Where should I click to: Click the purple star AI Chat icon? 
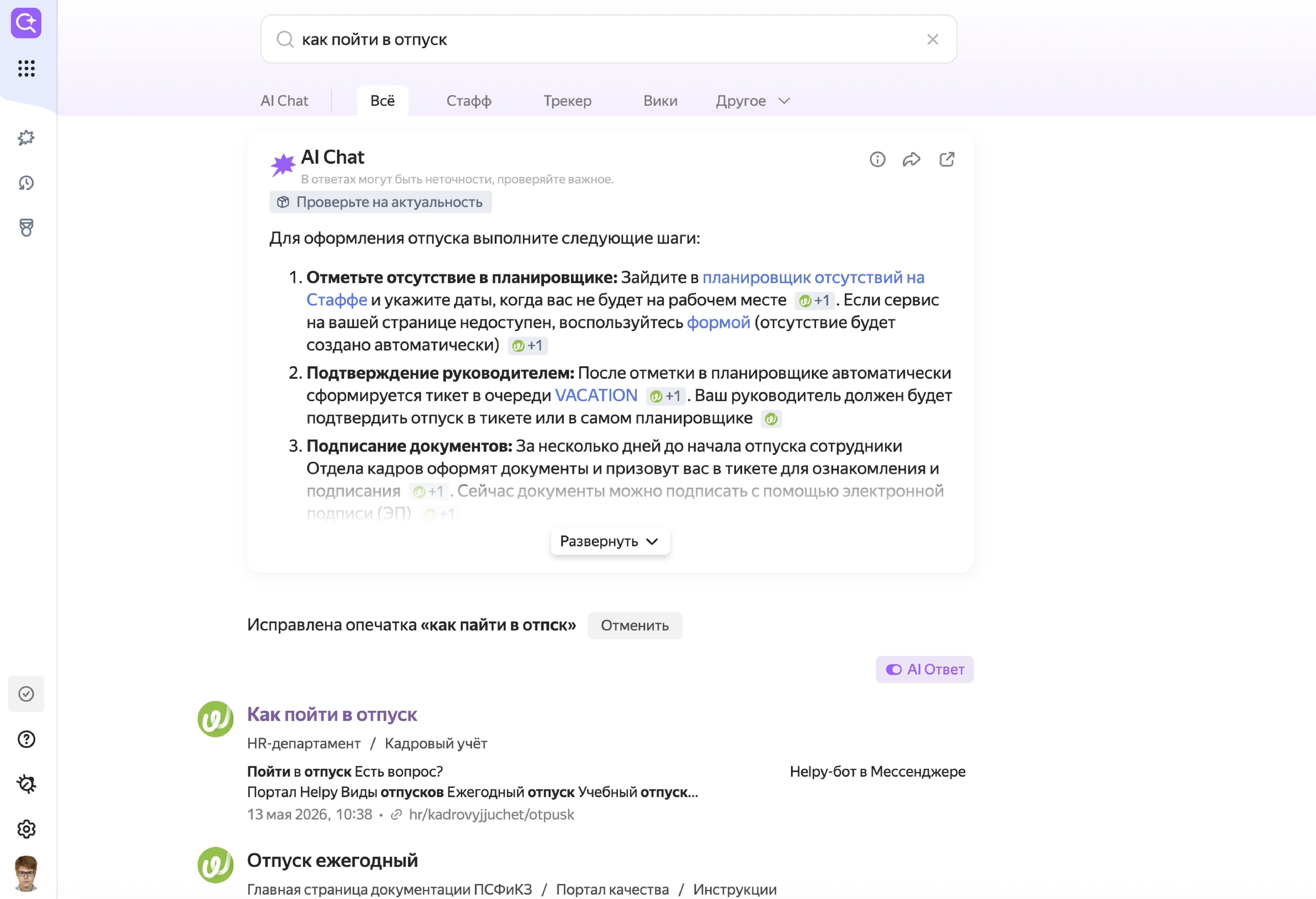[x=283, y=165]
